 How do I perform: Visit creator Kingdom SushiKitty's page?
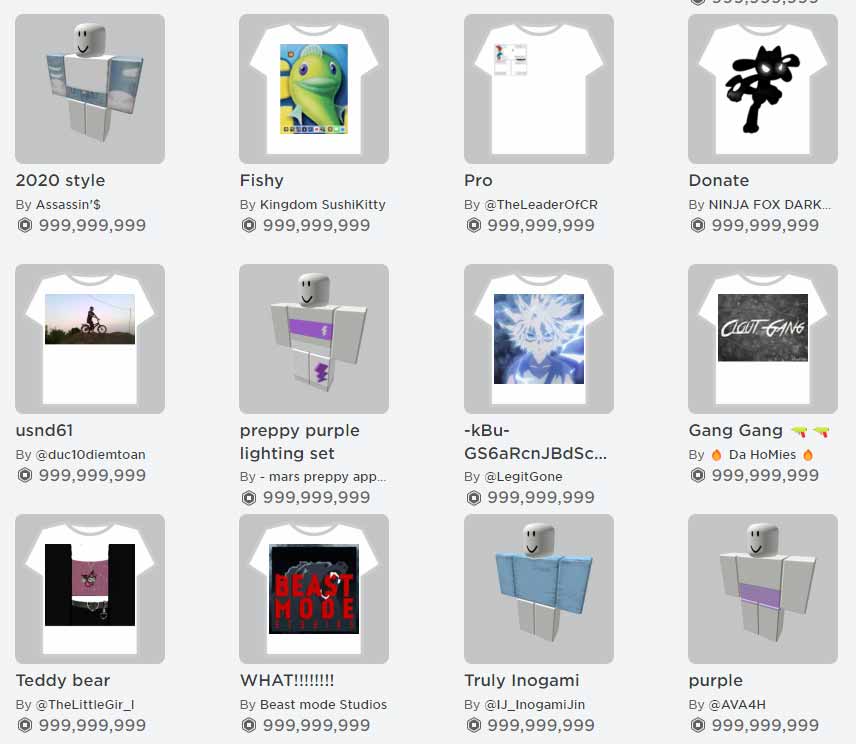point(323,205)
